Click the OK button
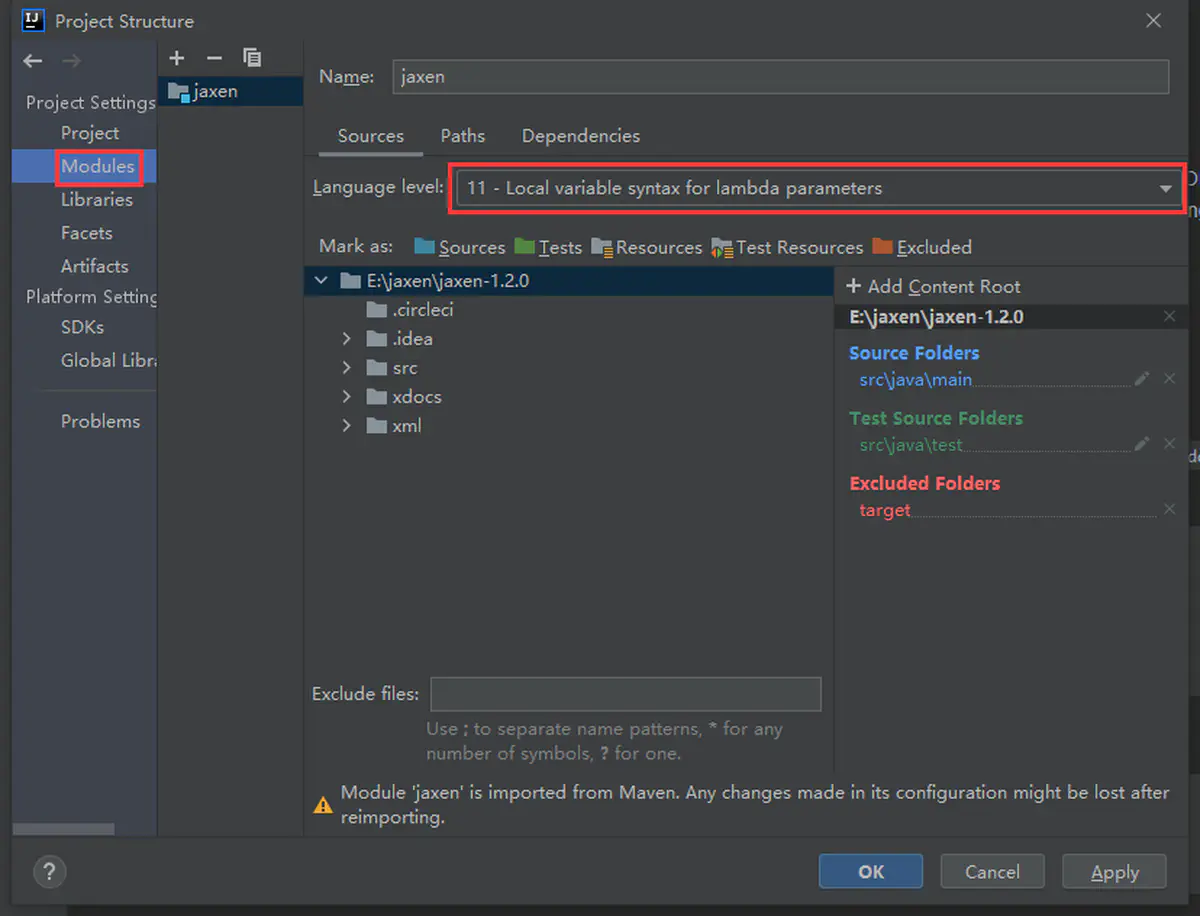Image resolution: width=1200 pixels, height=916 pixels. (871, 871)
